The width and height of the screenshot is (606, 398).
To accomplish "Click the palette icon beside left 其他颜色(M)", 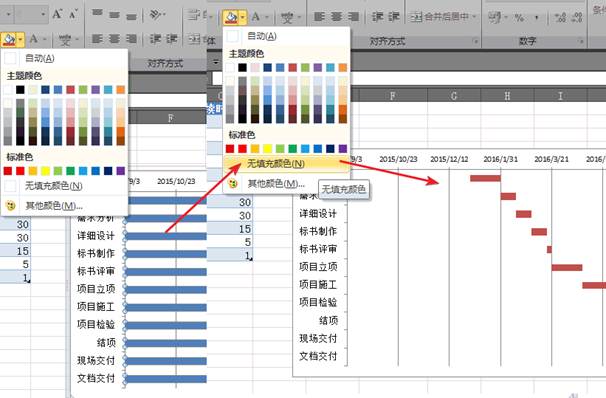I will pos(10,205).
